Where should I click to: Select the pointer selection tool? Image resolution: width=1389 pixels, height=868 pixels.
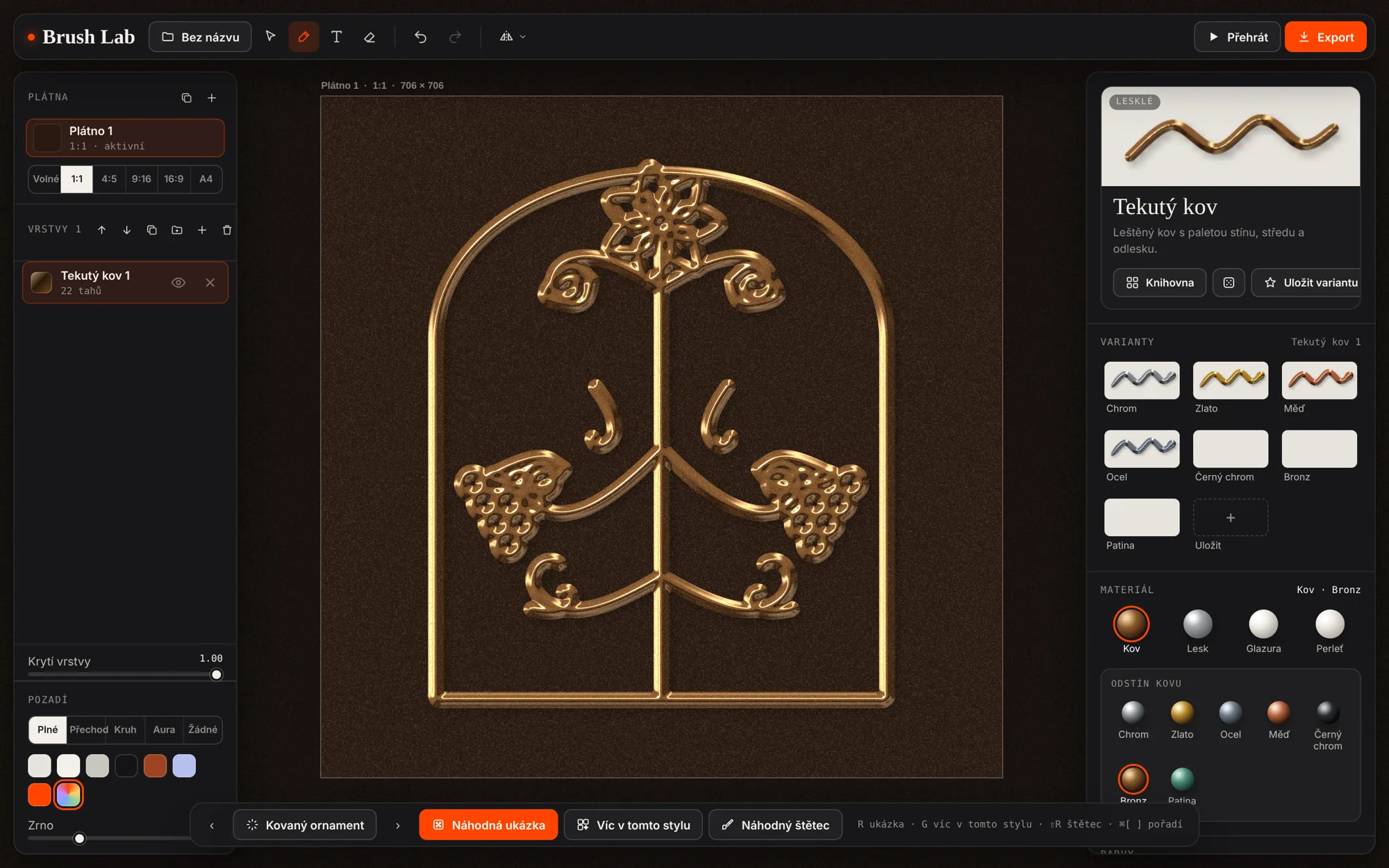(270, 37)
